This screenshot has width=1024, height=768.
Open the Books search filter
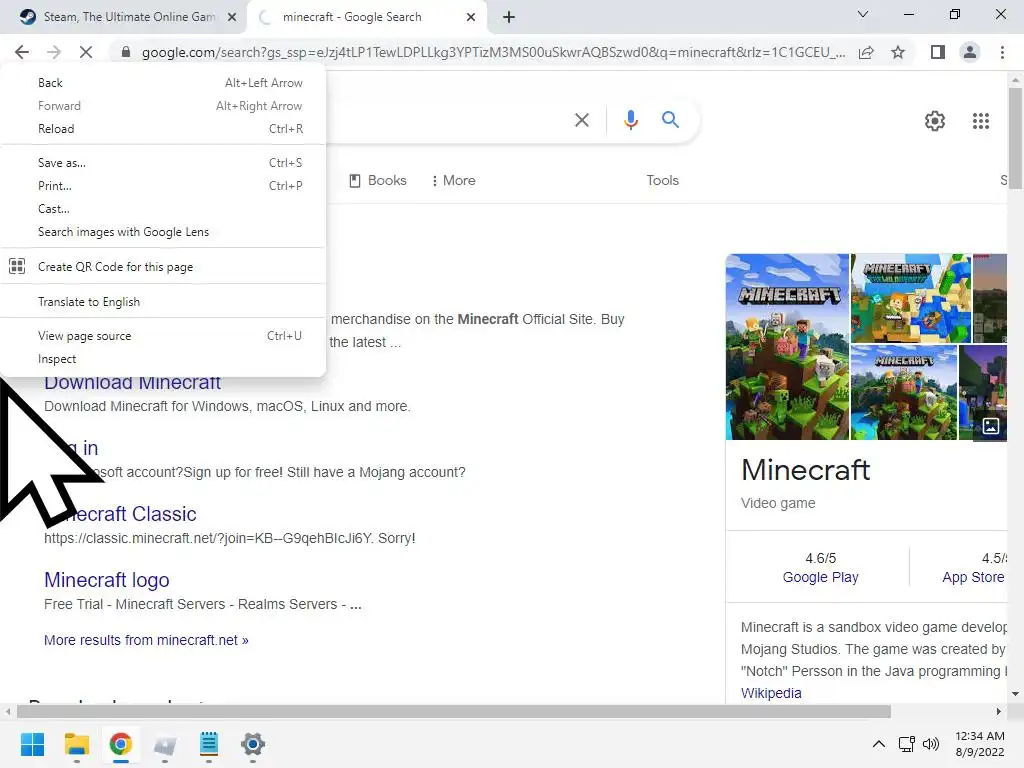tap(378, 180)
